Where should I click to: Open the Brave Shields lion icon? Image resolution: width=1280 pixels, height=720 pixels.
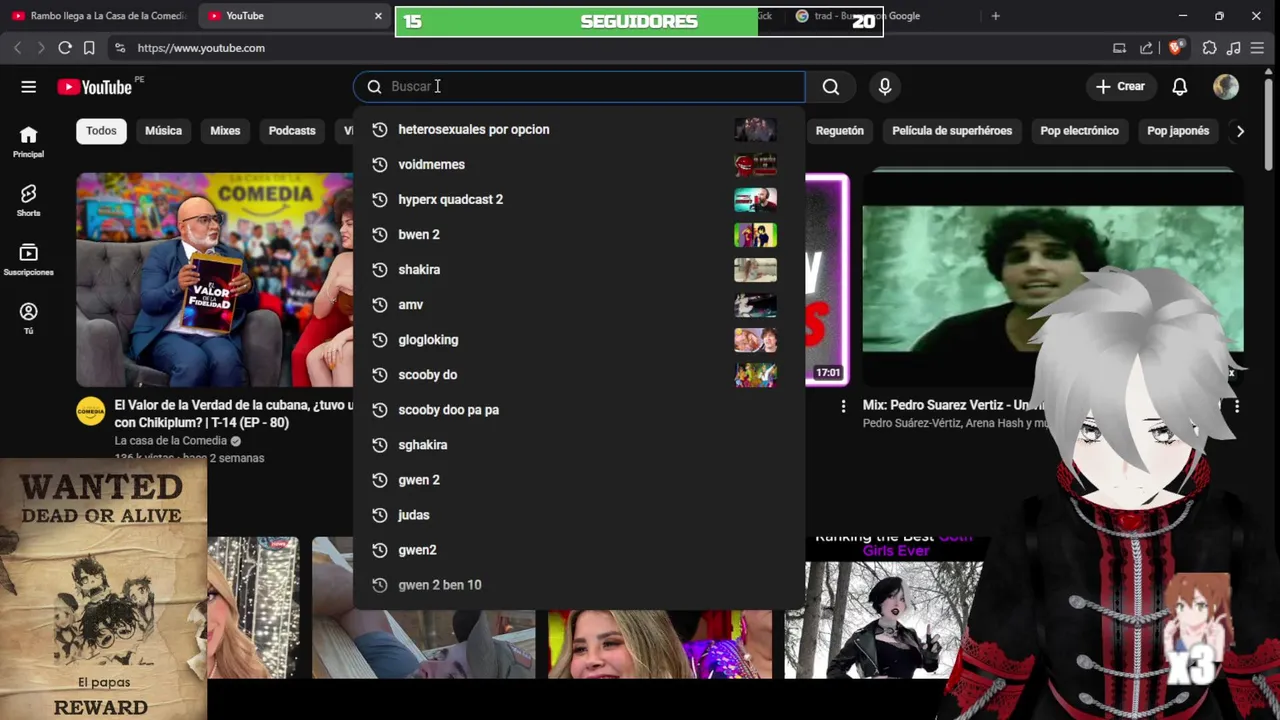tap(1176, 47)
